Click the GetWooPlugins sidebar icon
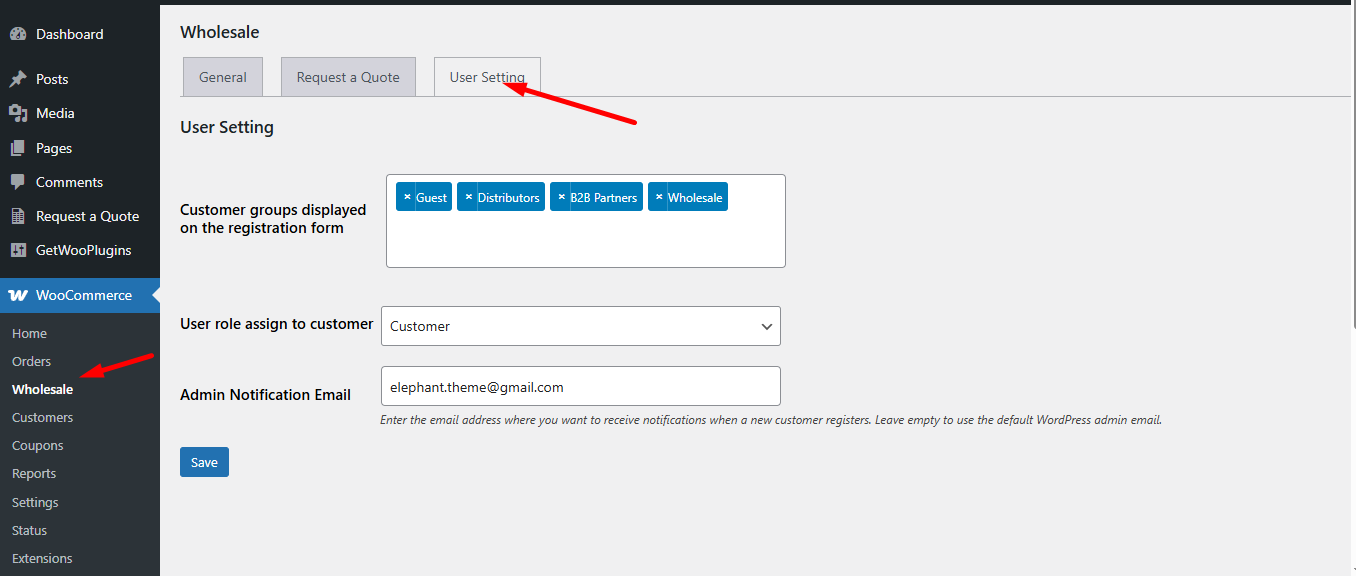Screen dimensions: 1356x576 point(18,250)
